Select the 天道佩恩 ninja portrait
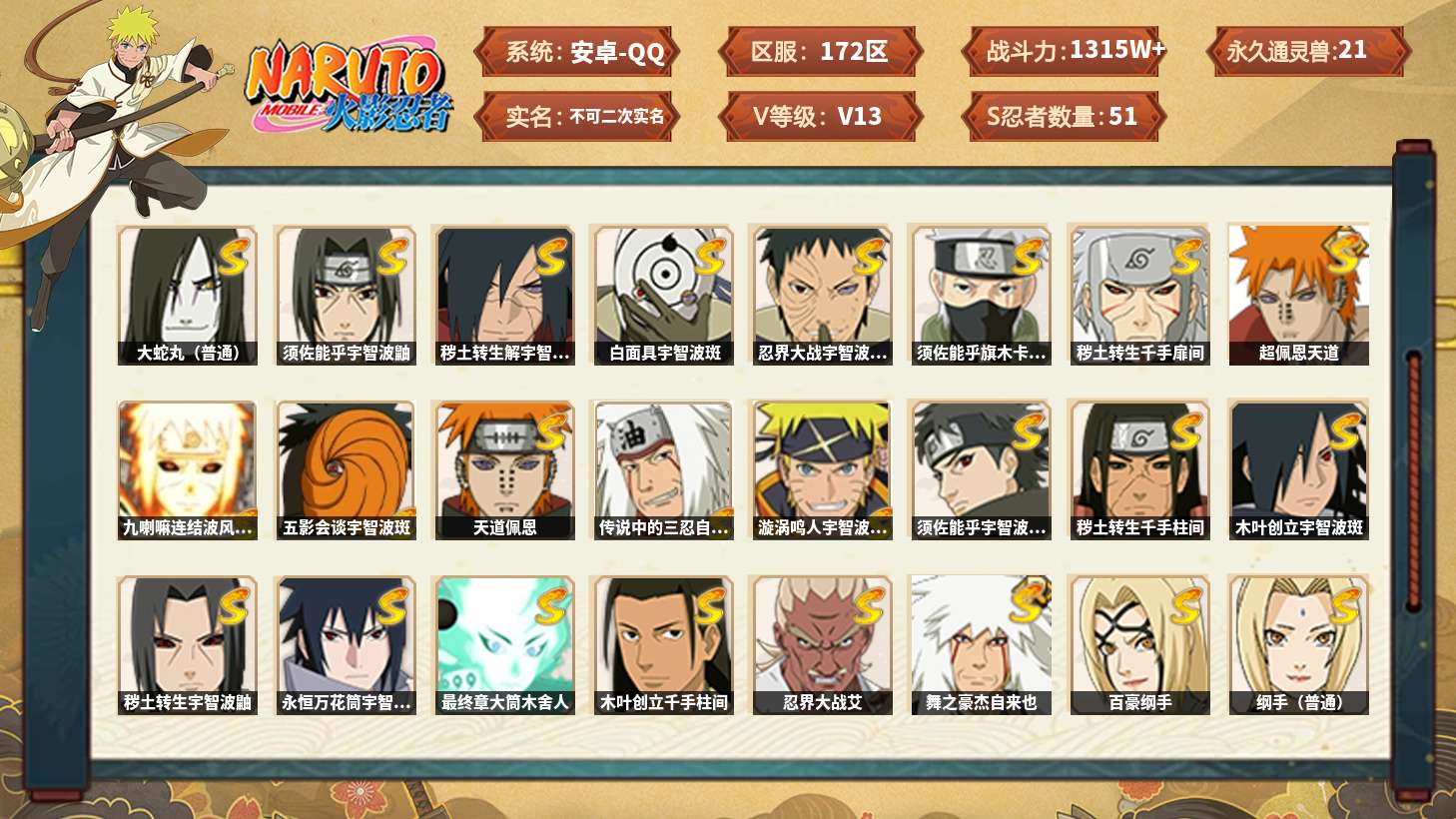This screenshot has width=1456, height=819. 504,470
